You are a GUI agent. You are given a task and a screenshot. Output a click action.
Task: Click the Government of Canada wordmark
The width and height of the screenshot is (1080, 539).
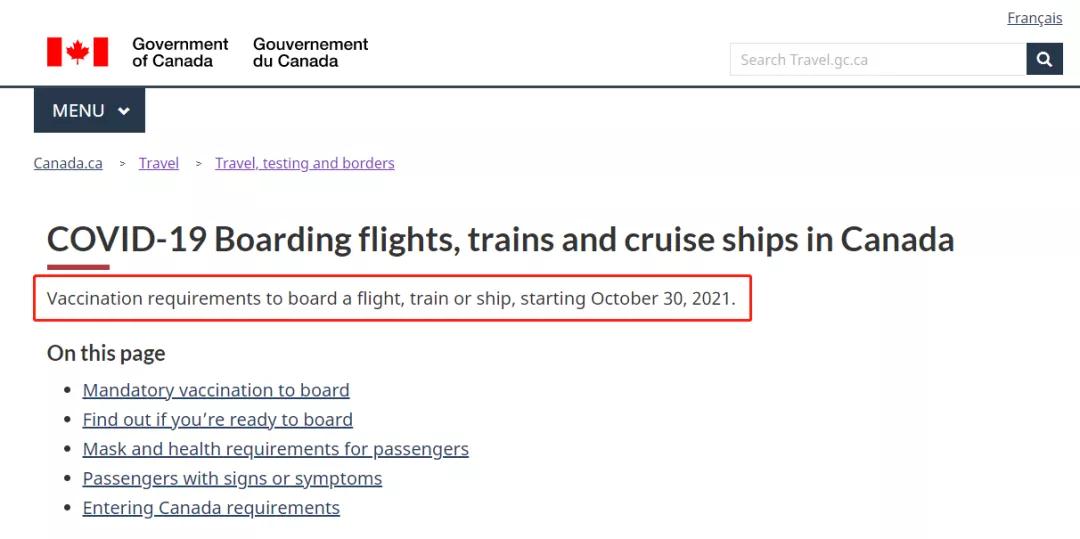click(180, 52)
